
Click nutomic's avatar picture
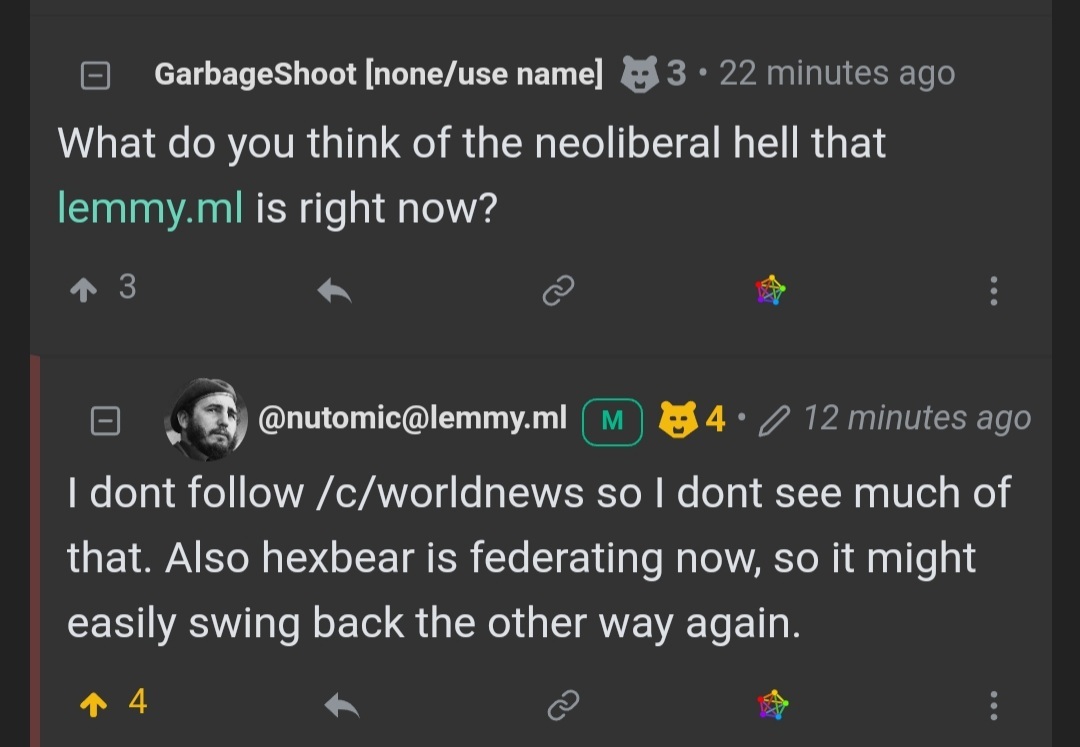pos(206,419)
